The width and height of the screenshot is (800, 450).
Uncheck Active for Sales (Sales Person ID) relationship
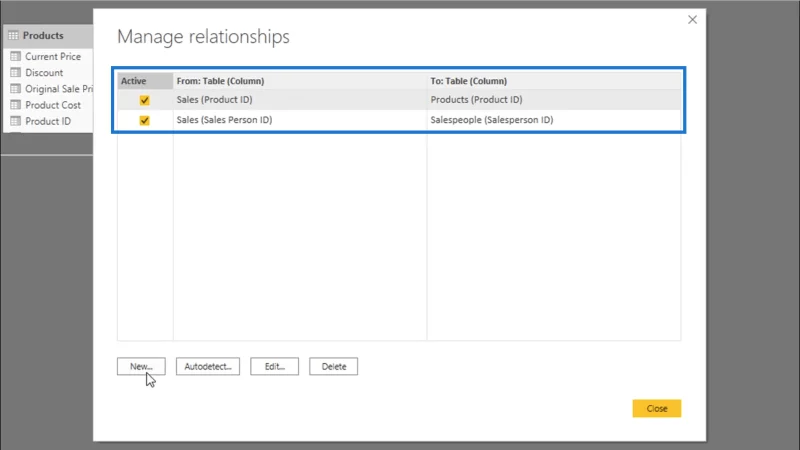point(144,120)
